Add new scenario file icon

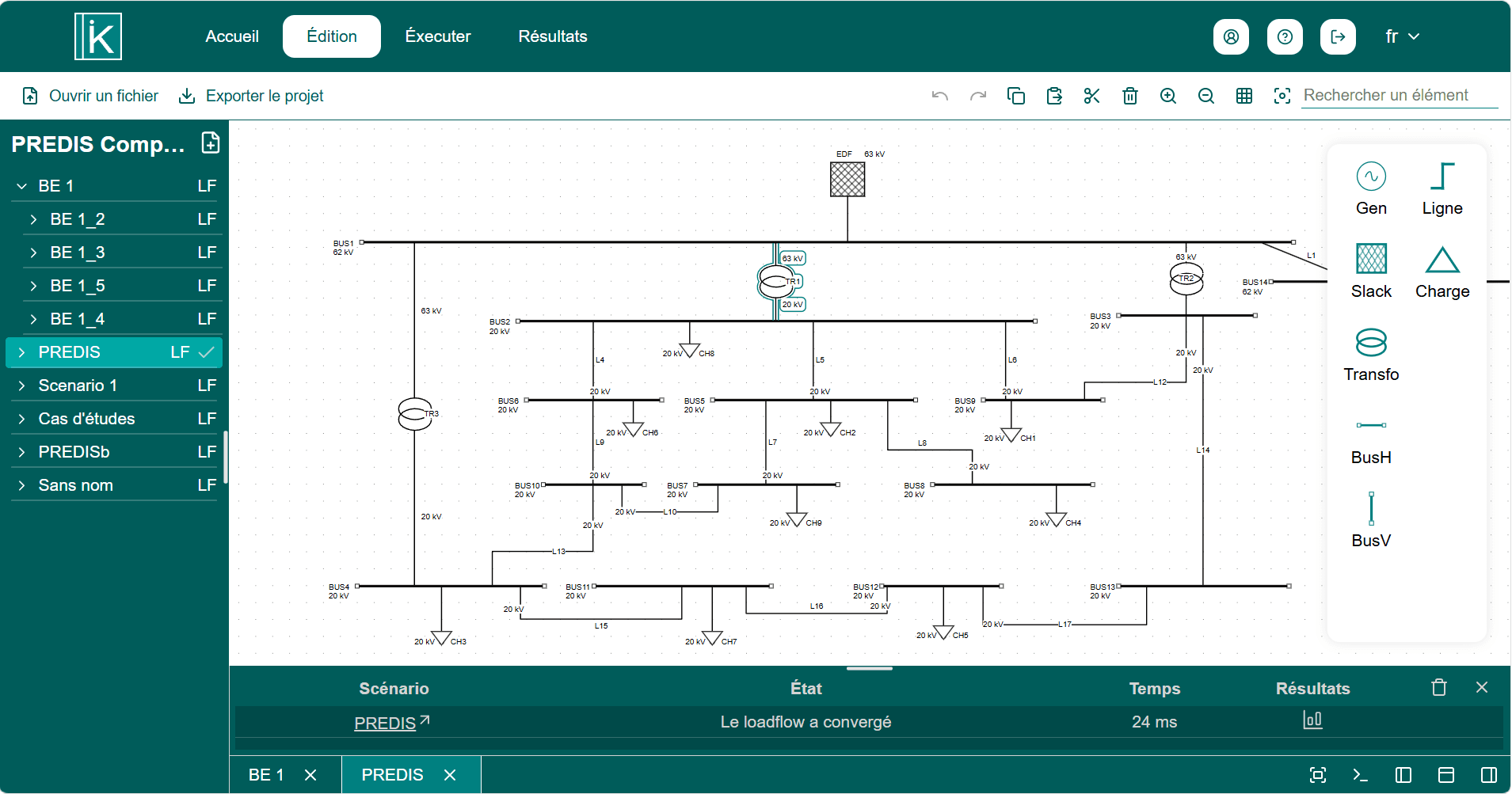211,142
